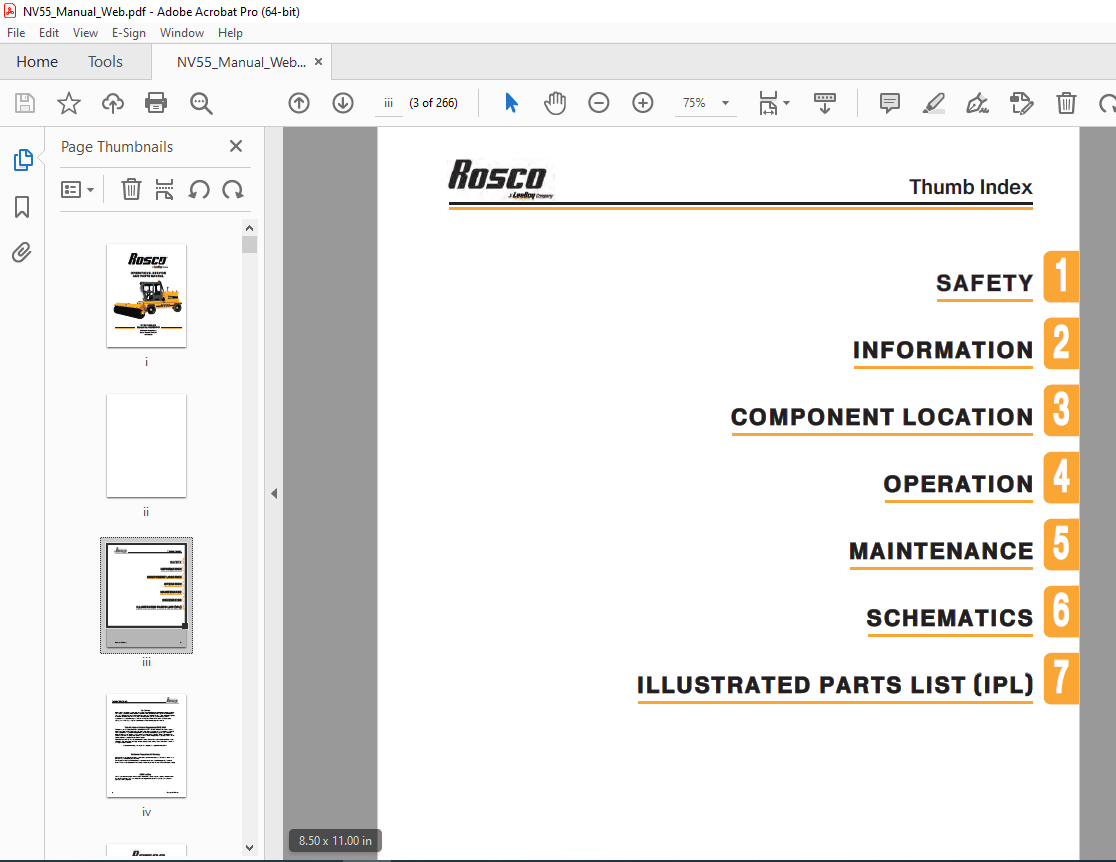Click the fit page width icon

[x=769, y=103]
